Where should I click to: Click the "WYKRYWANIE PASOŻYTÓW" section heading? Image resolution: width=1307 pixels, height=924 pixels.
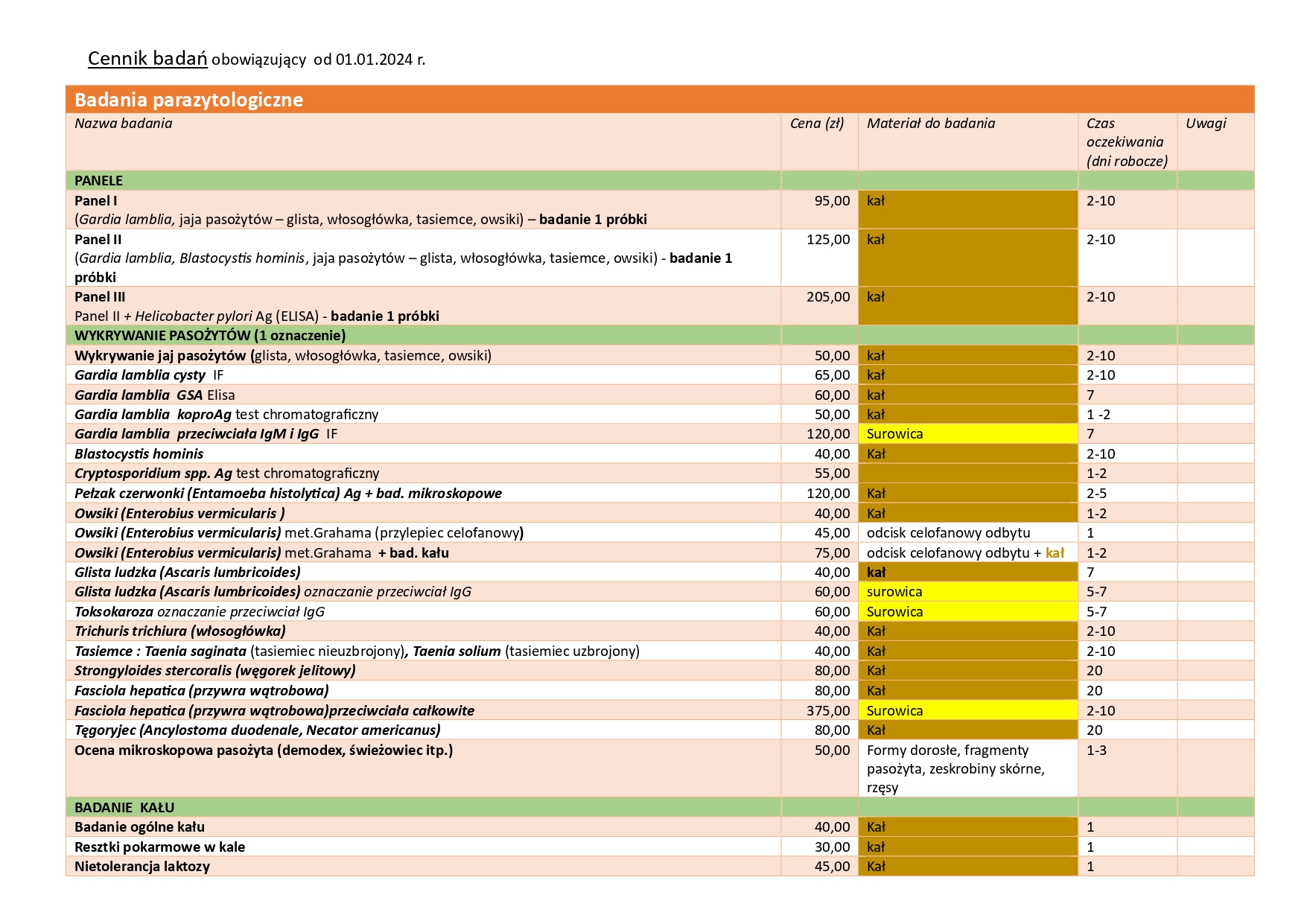210,336
